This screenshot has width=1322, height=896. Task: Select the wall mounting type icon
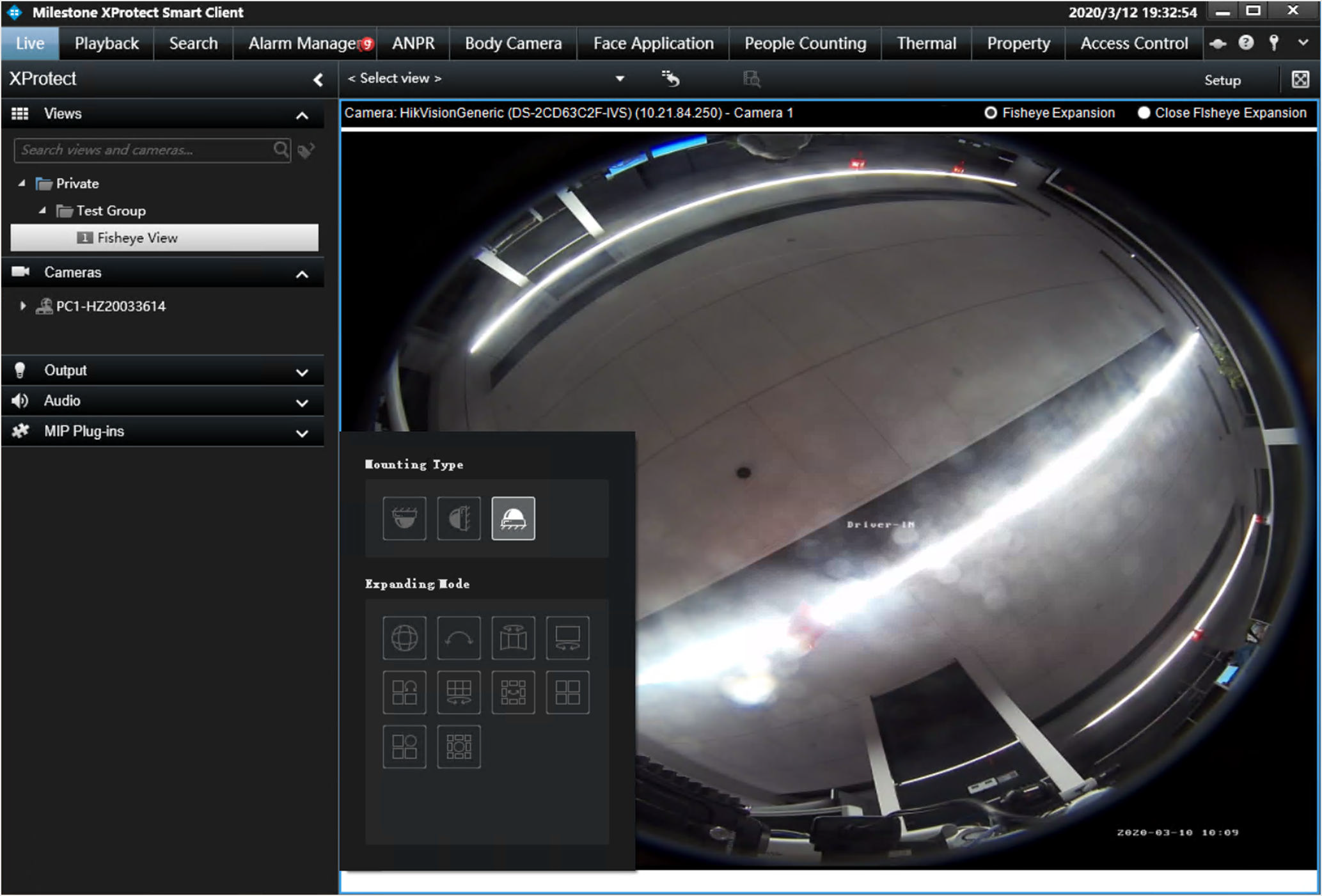[459, 518]
